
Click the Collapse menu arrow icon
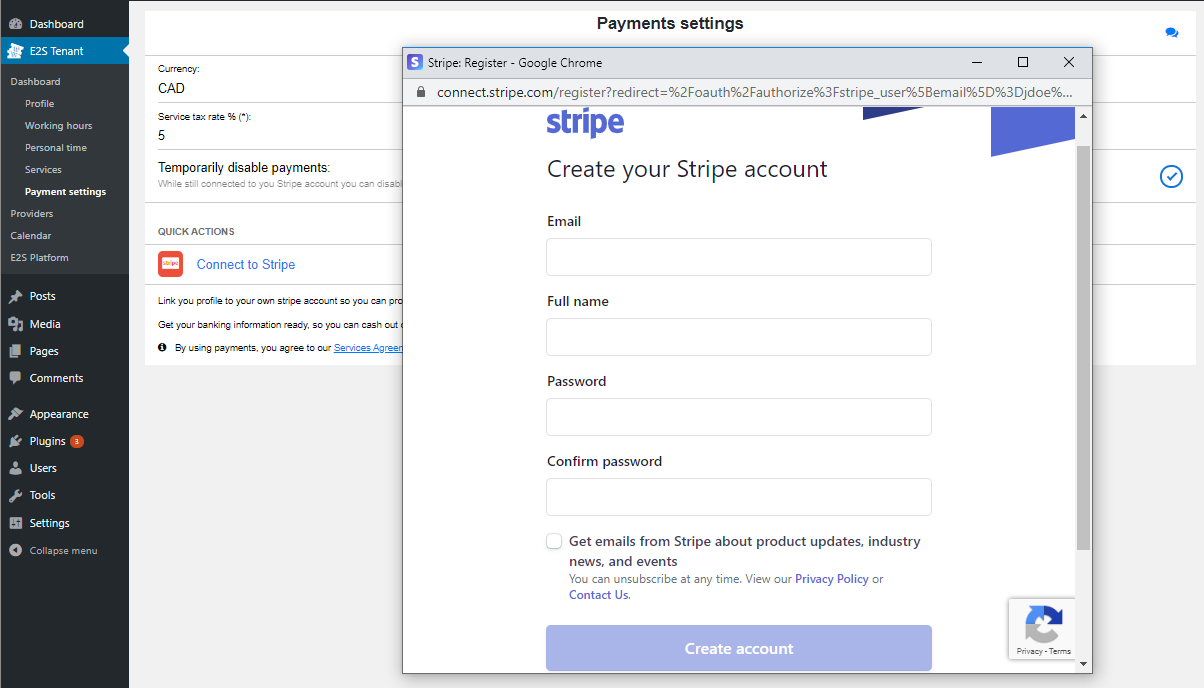point(15,550)
